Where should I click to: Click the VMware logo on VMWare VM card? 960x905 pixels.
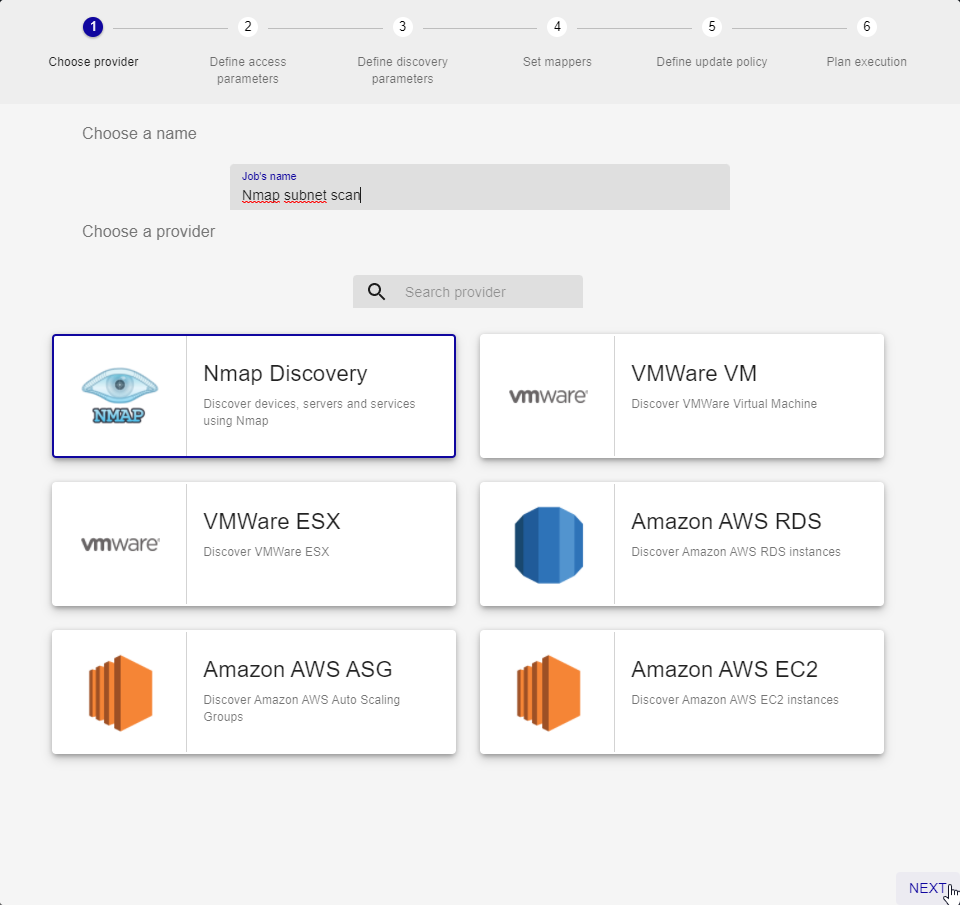pos(548,396)
